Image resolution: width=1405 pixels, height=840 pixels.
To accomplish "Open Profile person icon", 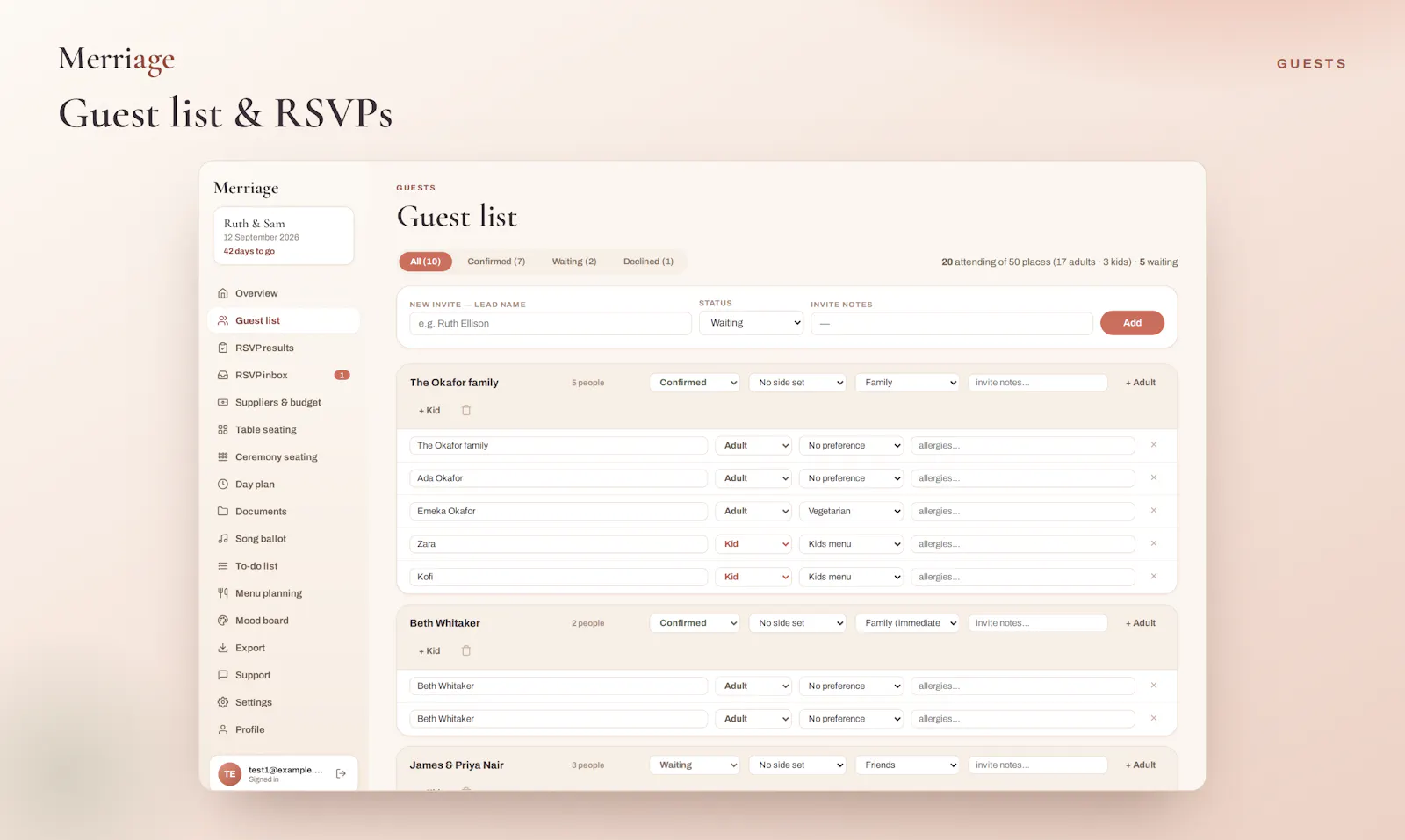I will coord(223,729).
